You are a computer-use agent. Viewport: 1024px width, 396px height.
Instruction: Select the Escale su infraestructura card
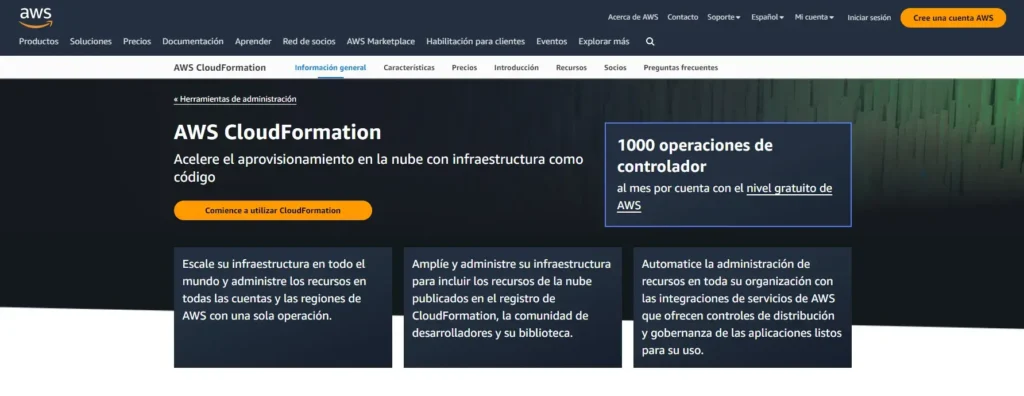pyautogui.click(x=283, y=307)
